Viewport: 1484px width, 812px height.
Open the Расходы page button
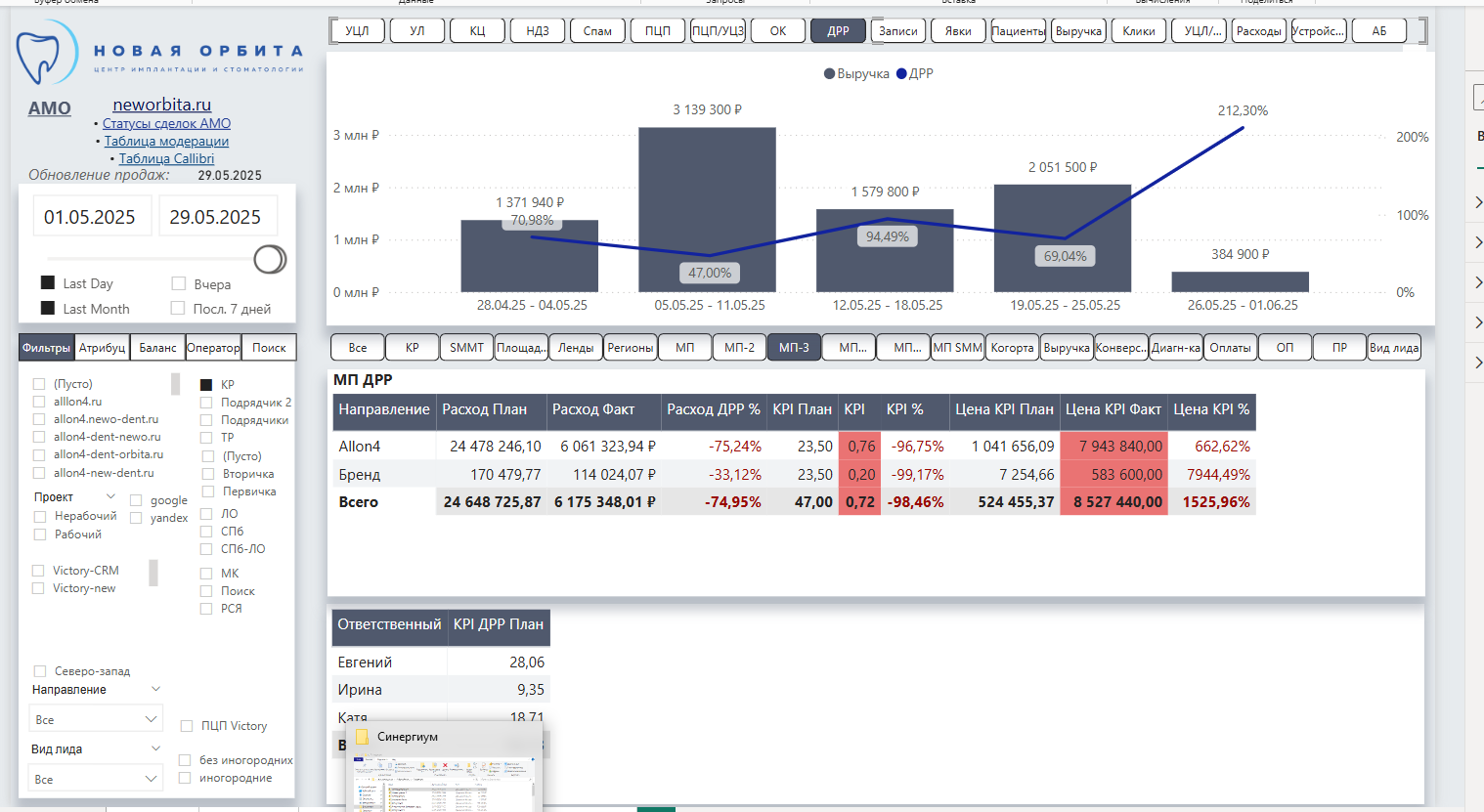tap(1259, 31)
